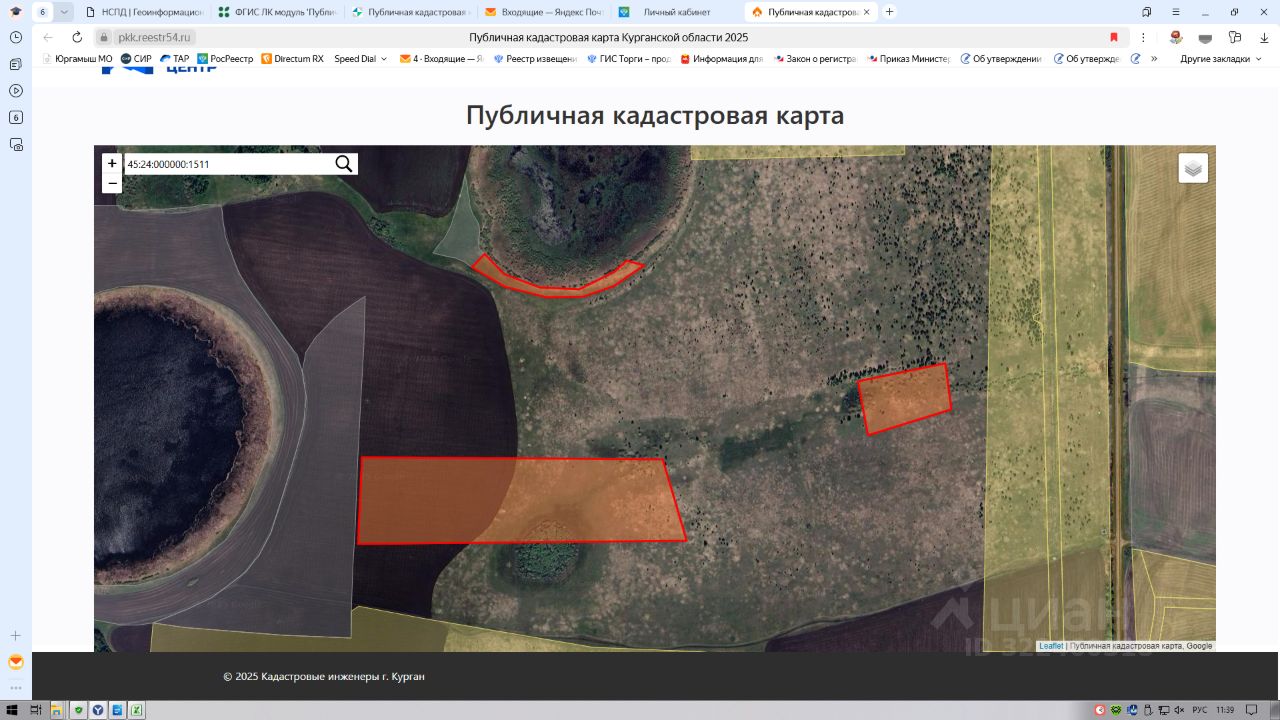Zoom in on the cadastral map
Viewport: 1280px width, 720px height.
click(x=112, y=164)
